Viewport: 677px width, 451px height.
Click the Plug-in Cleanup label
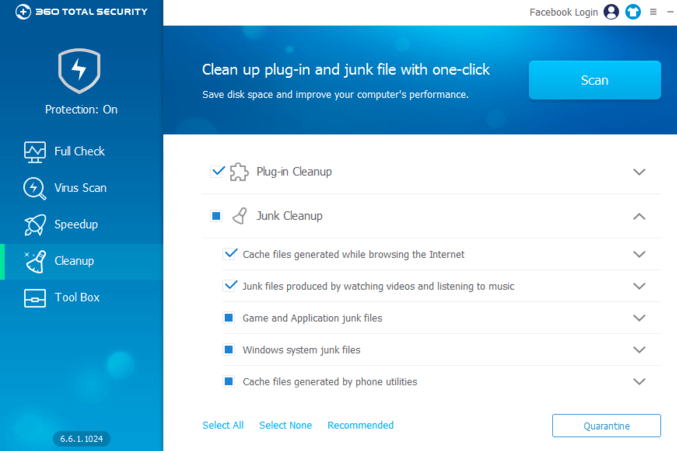pyautogui.click(x=294, y=172)
